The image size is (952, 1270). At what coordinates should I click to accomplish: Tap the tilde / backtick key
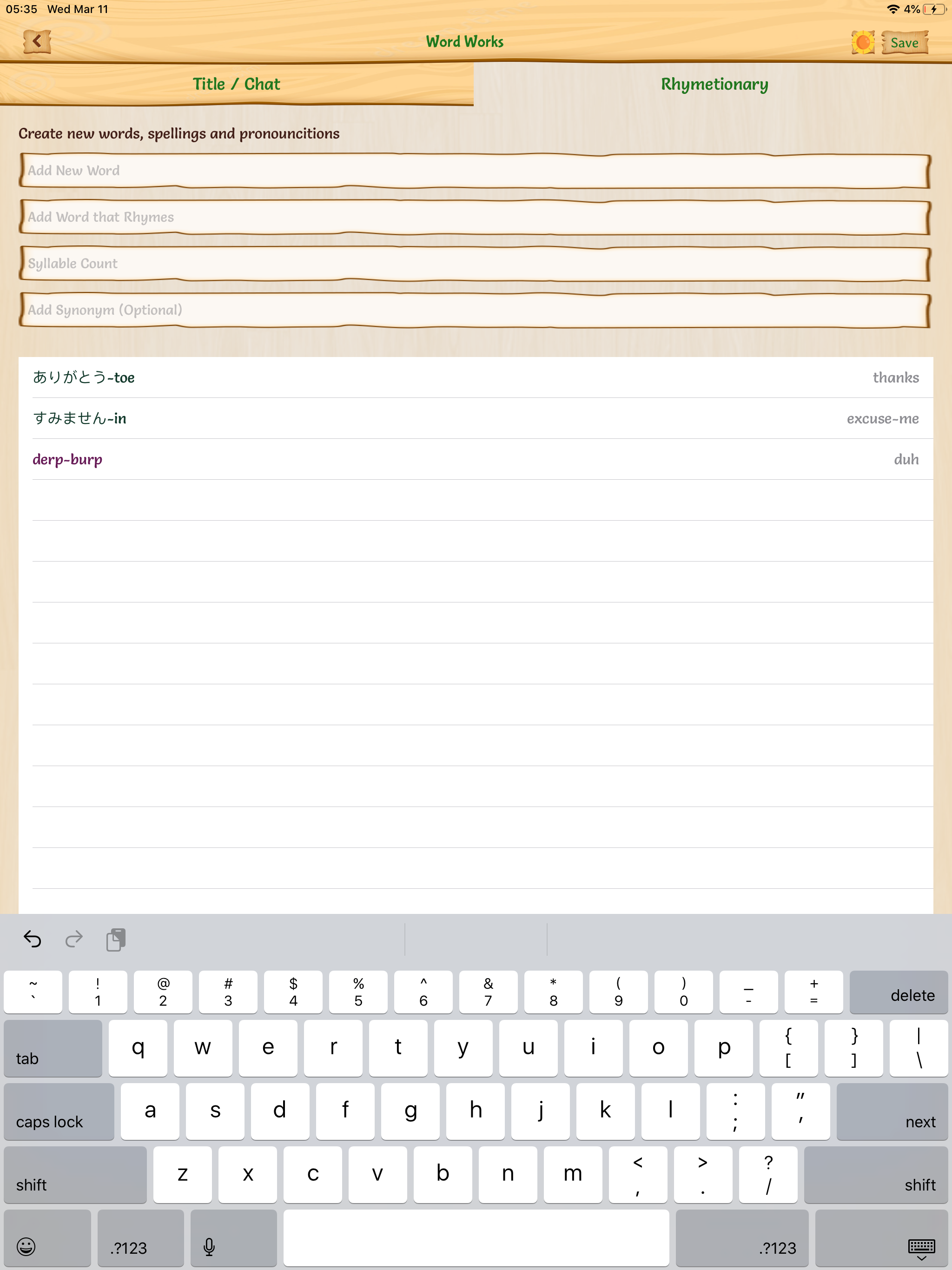(x=33, y=992)
